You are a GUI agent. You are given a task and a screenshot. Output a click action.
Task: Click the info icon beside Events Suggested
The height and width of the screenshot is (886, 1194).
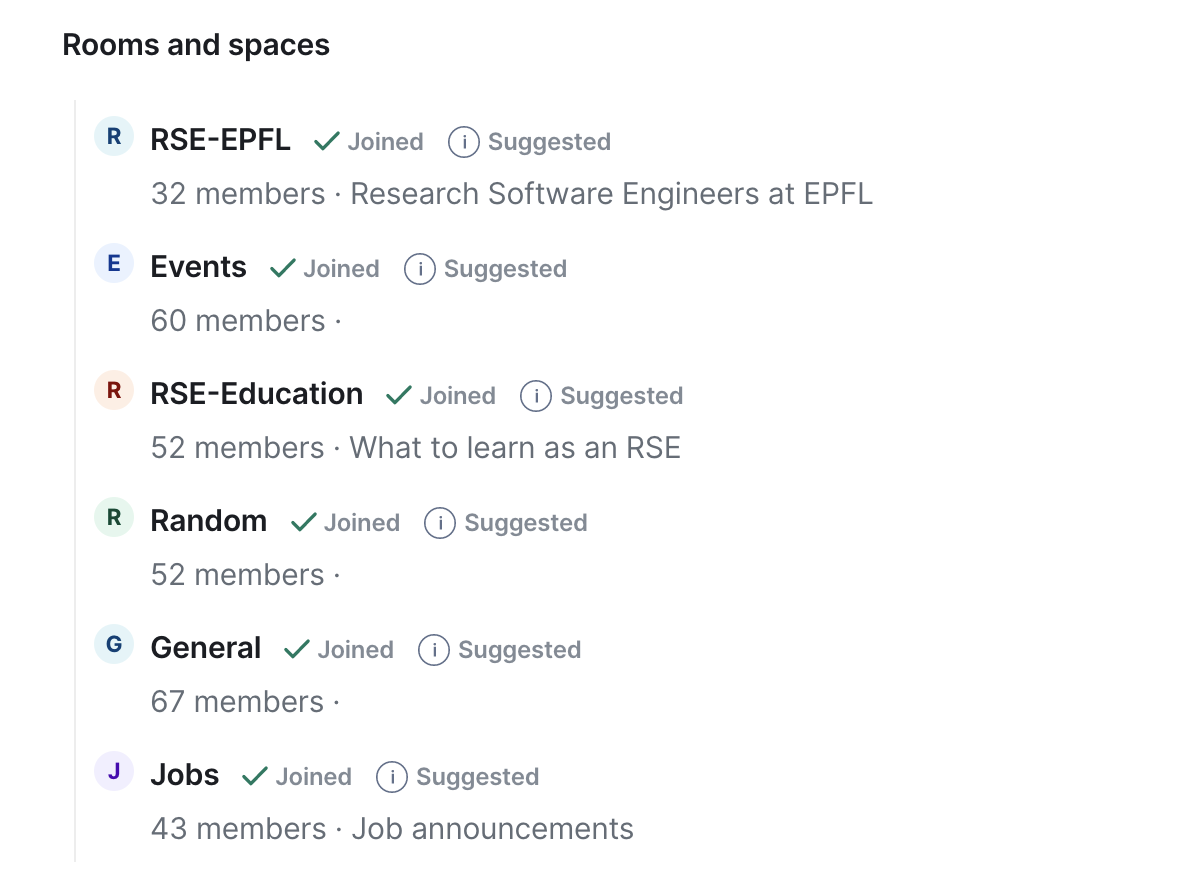420,269
